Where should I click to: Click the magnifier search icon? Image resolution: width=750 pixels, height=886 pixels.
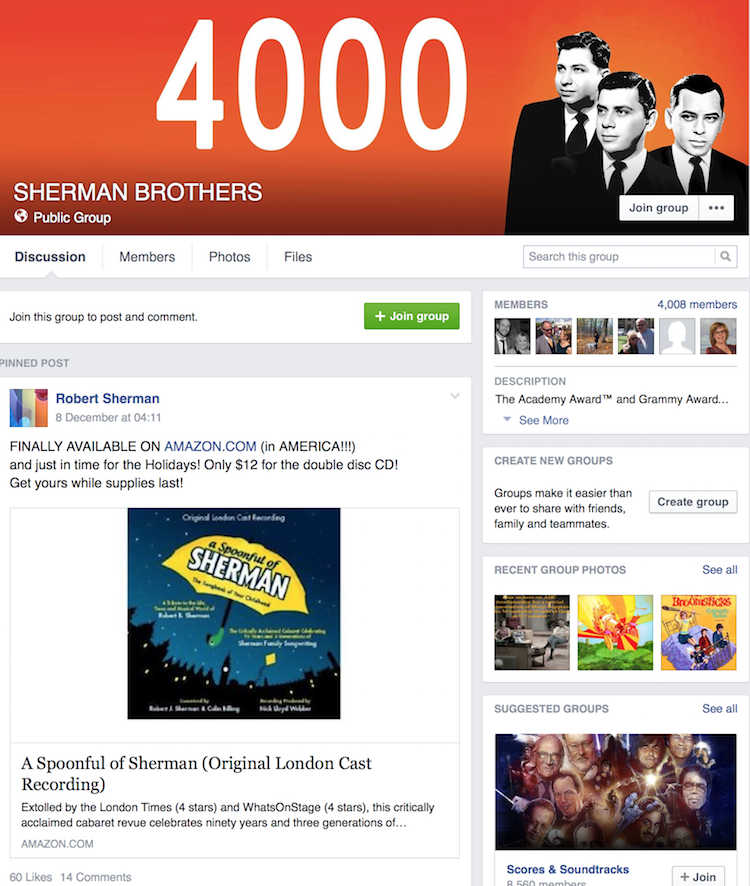tap(725, 257)
